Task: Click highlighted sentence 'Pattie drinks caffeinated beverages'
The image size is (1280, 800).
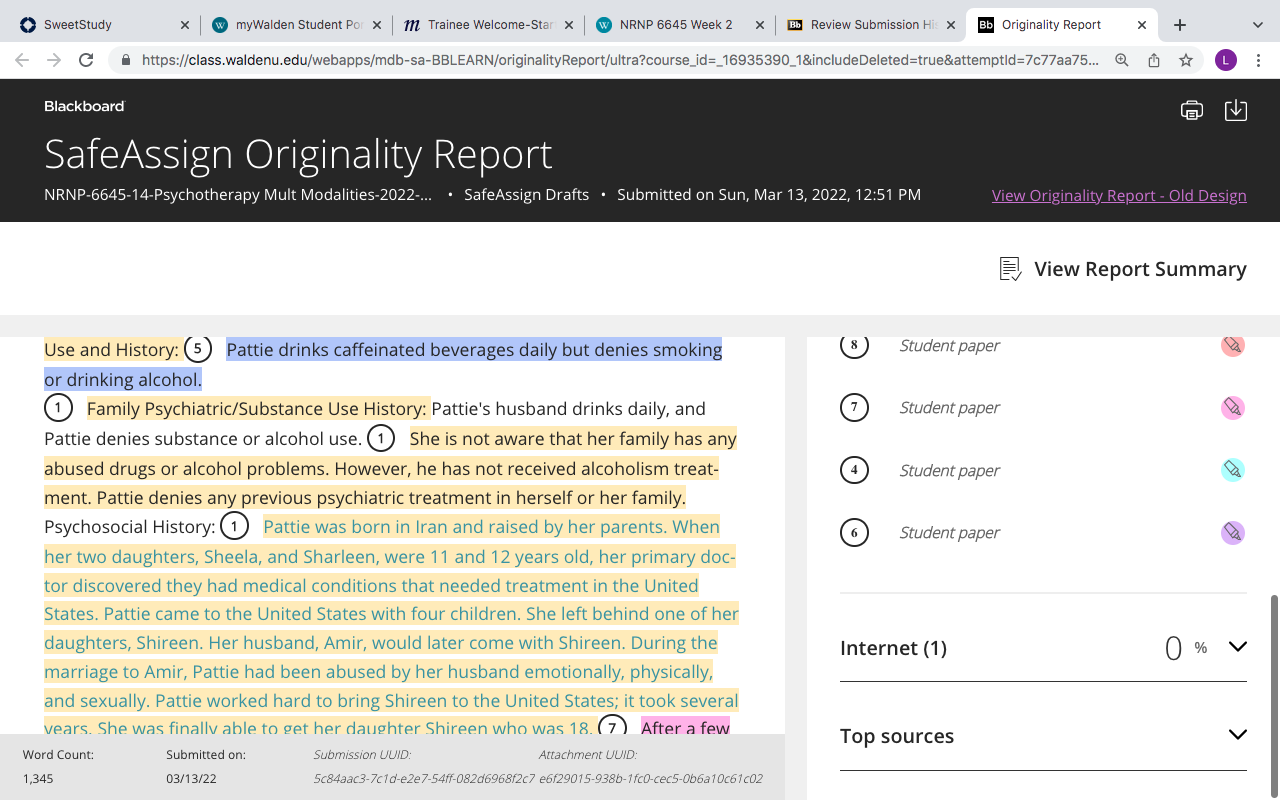Action: pos(474,350)
